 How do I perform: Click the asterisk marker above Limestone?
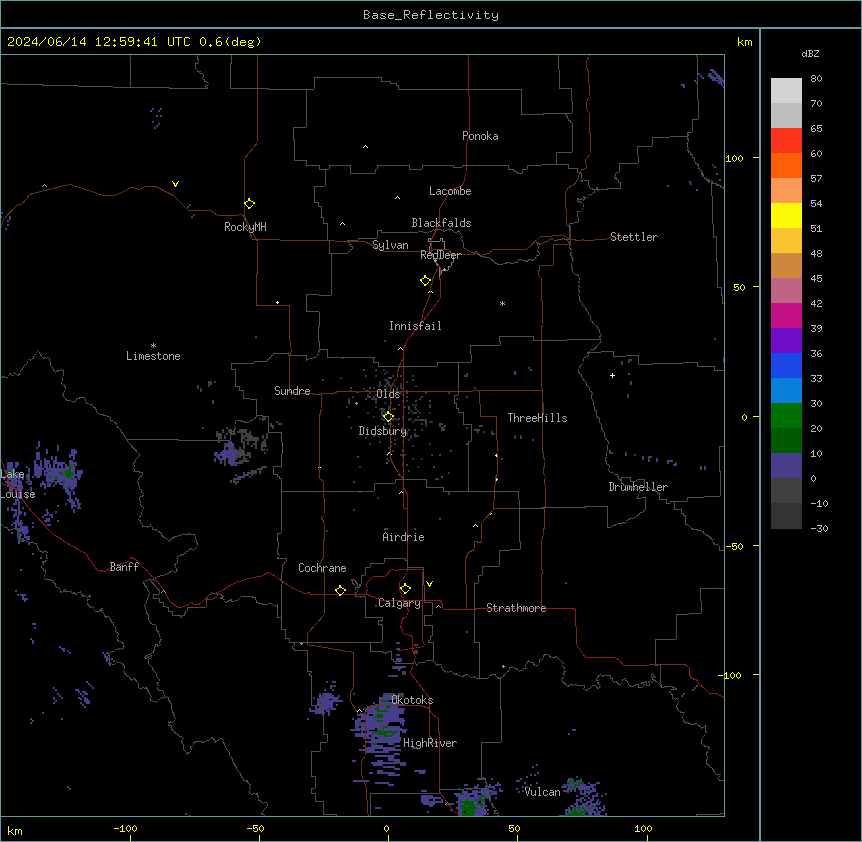point(153,345)
